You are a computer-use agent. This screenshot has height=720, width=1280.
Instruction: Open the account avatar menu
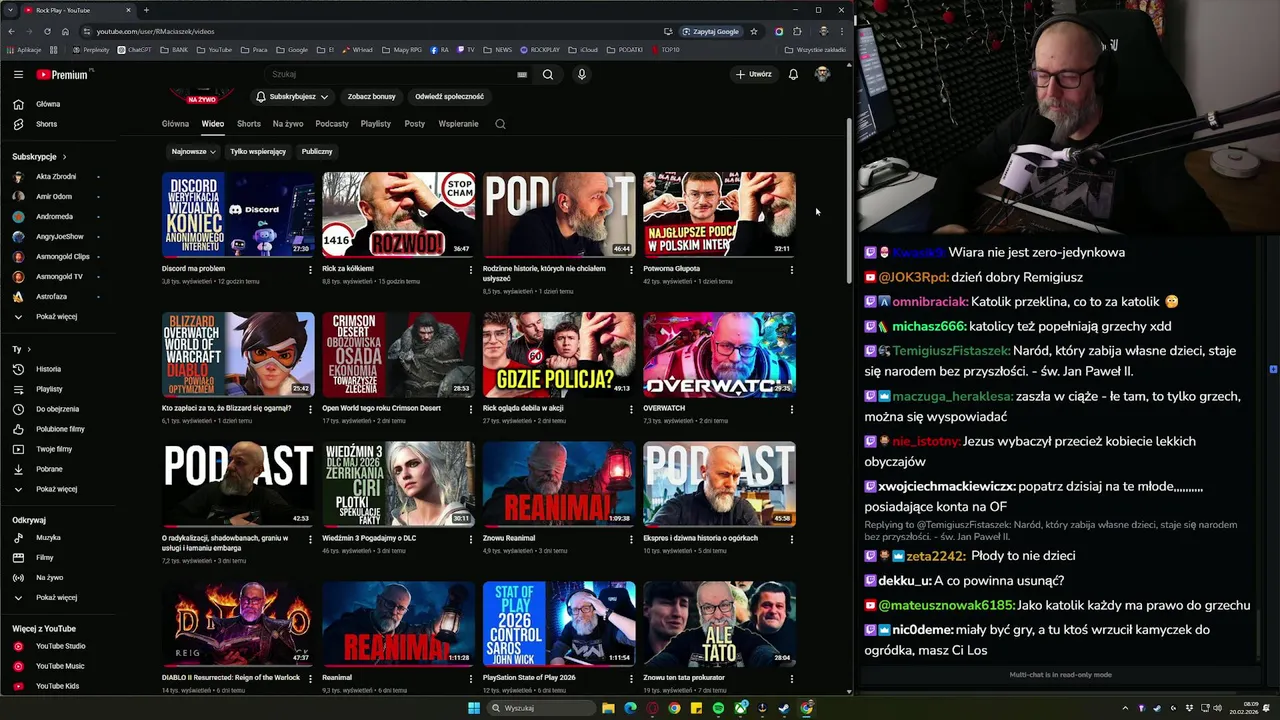[x=822, y=74]
